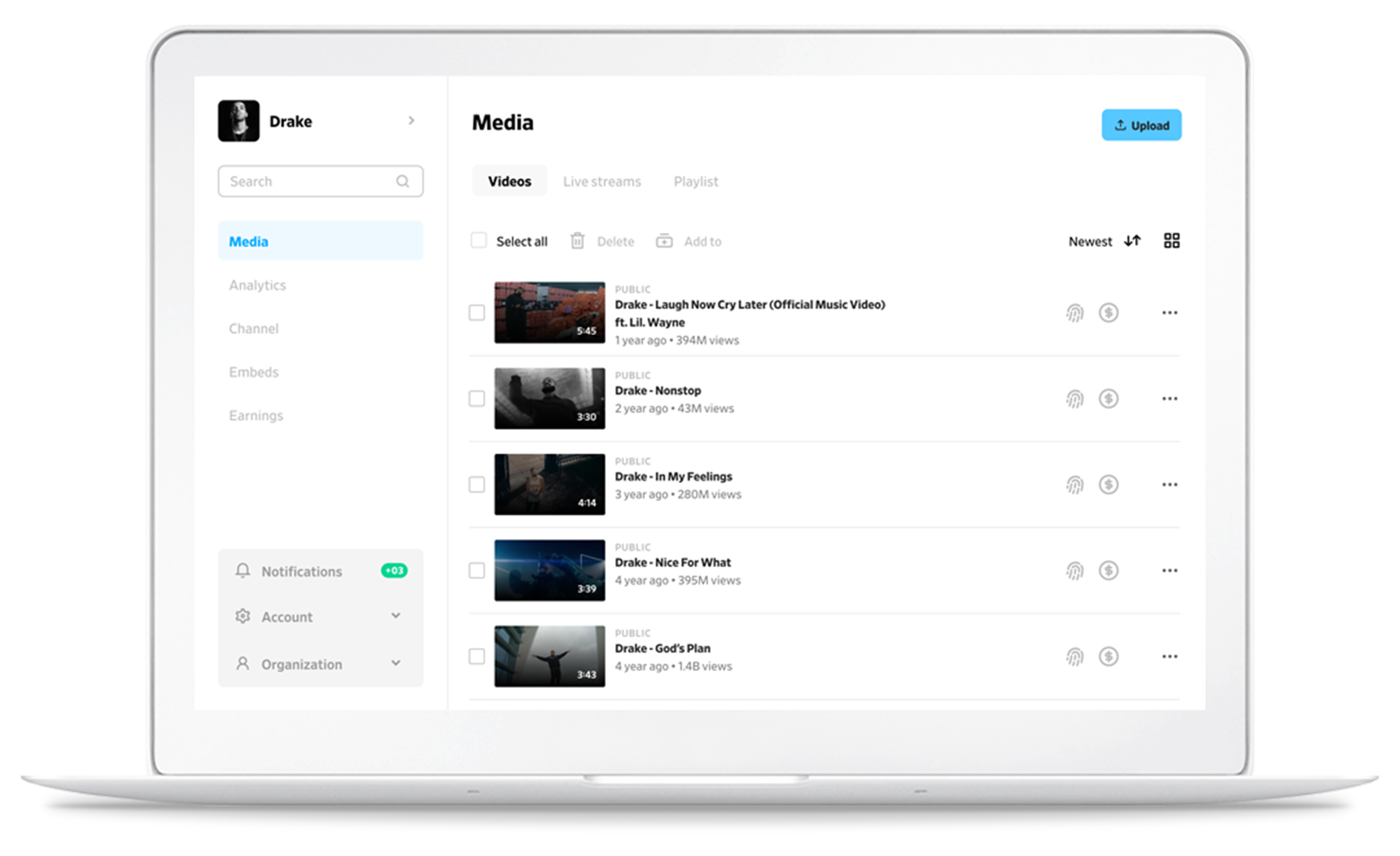Screen dimensions: 1400x856
Task: Check the box for Drake - In My Feelings
Action: click(476, 484)
